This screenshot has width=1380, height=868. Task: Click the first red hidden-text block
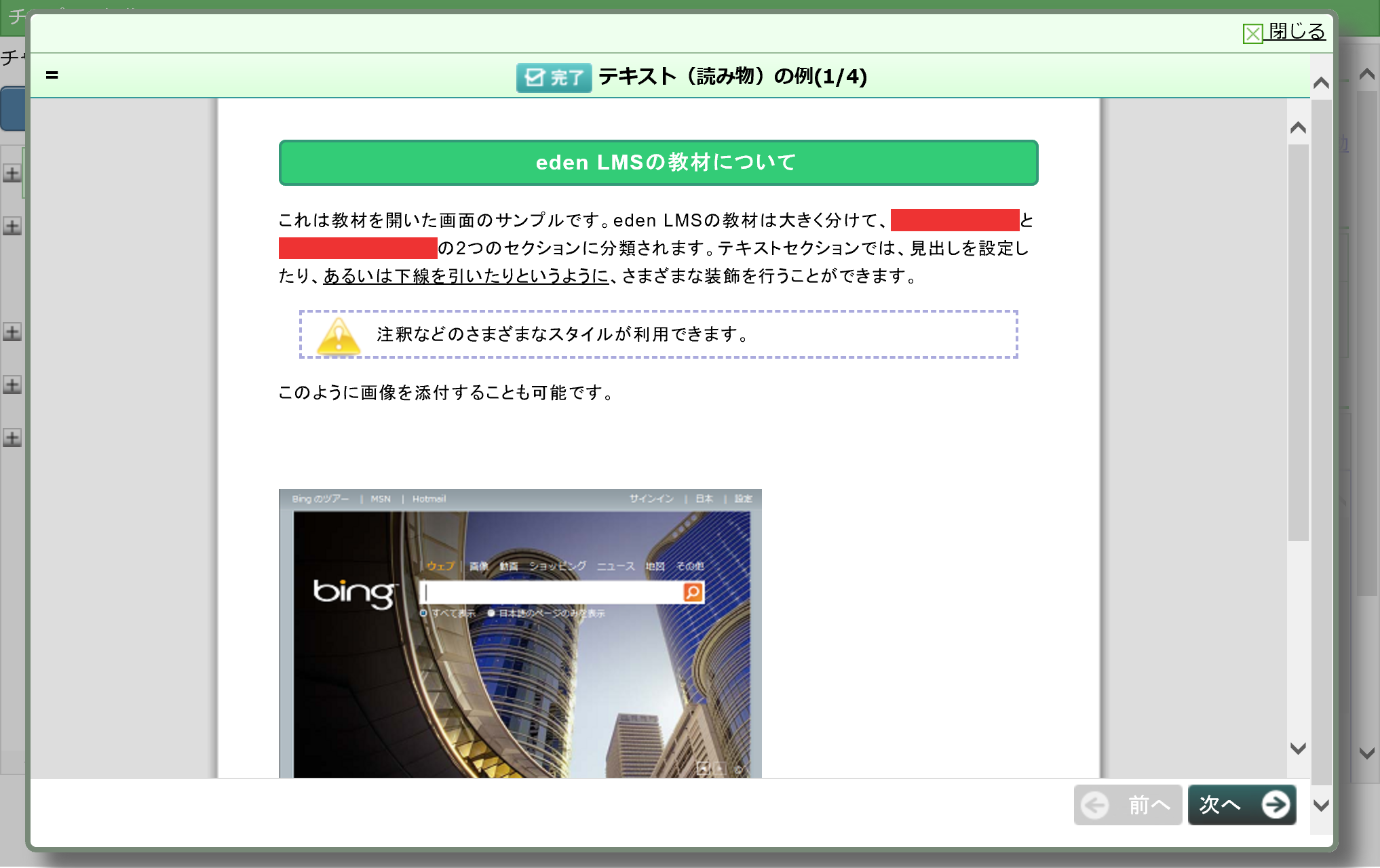pyautogui.click(x=955, y=220)
